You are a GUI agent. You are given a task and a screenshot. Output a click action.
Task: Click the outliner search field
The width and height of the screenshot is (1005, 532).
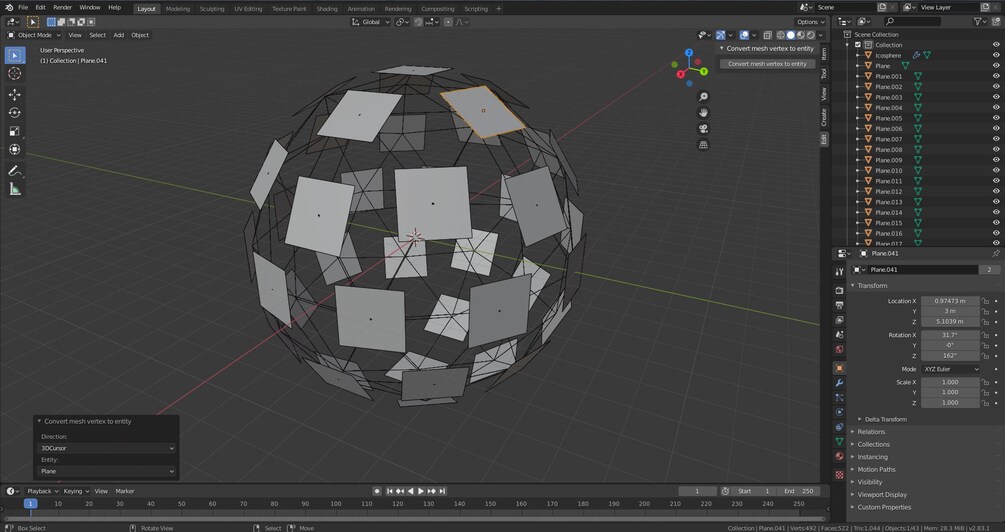pyautogui.click(x=913, y=22)
